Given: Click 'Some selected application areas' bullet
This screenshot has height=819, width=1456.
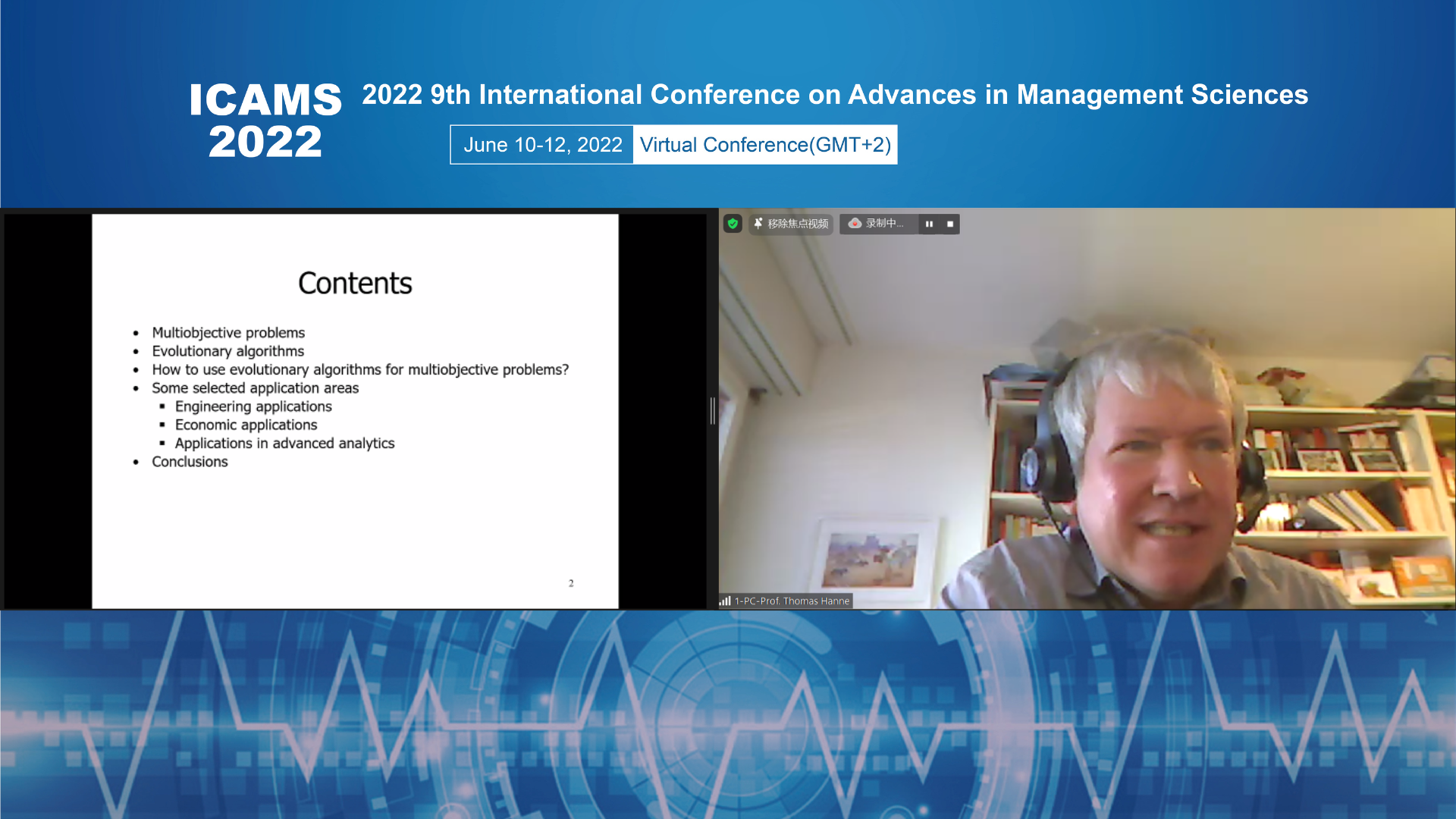Looking at the screenshot, I should pos(255,388).
